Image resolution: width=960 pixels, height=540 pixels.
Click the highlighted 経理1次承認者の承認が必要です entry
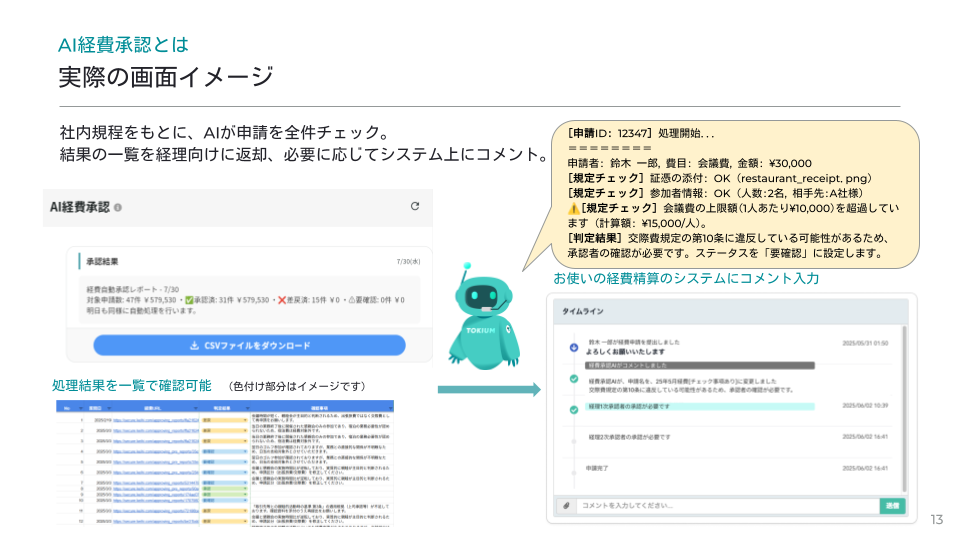pyautogui.click(x=700, y=408)
